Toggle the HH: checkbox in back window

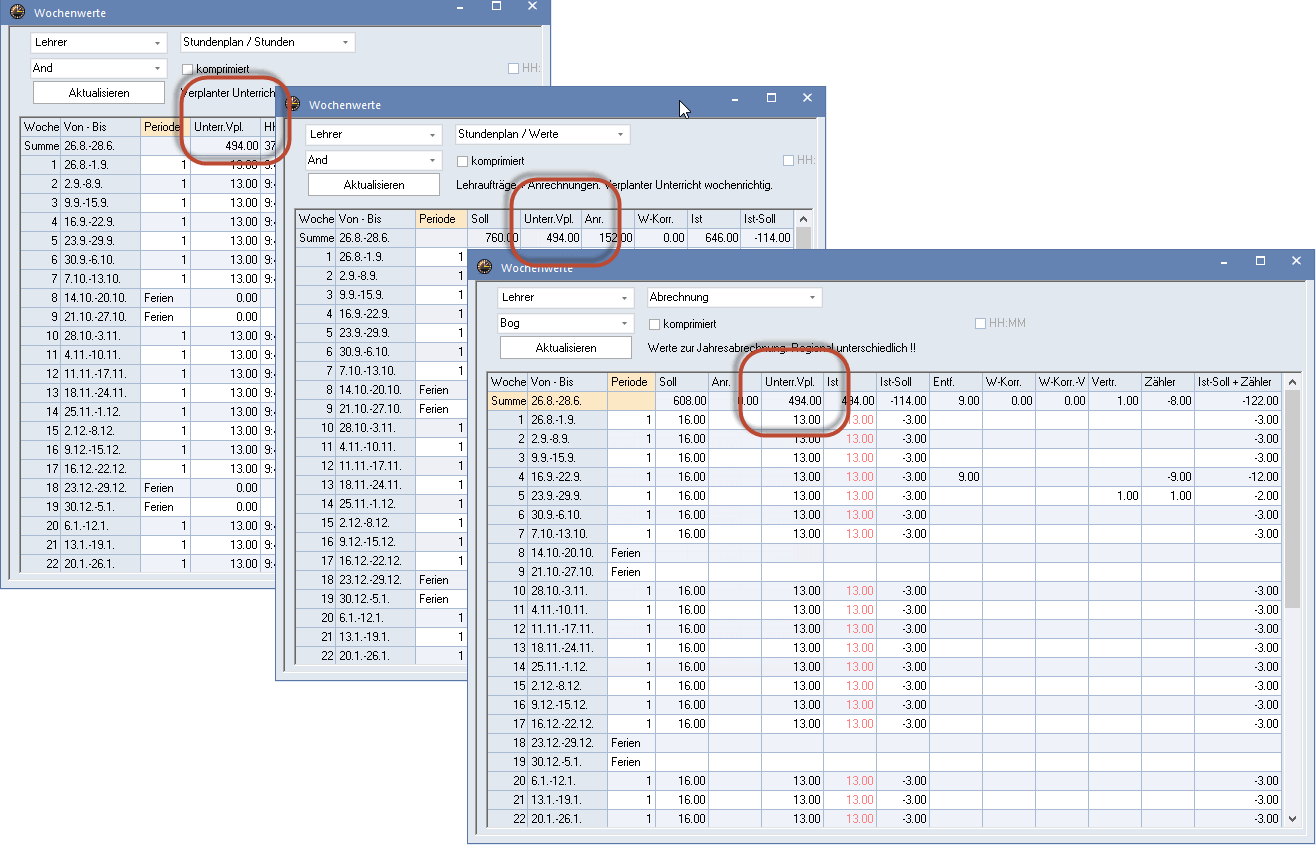tap(513, 68)
